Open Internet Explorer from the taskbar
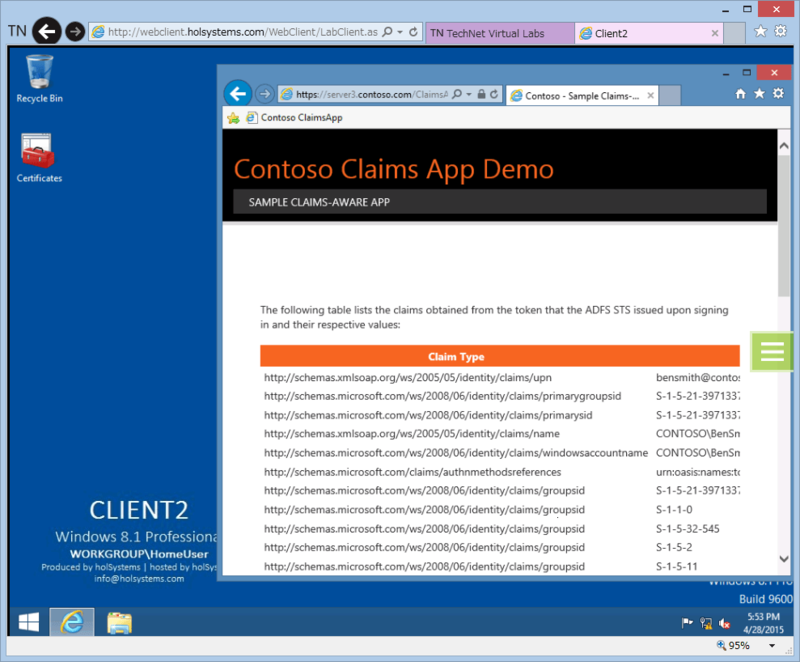 (71, 622)
